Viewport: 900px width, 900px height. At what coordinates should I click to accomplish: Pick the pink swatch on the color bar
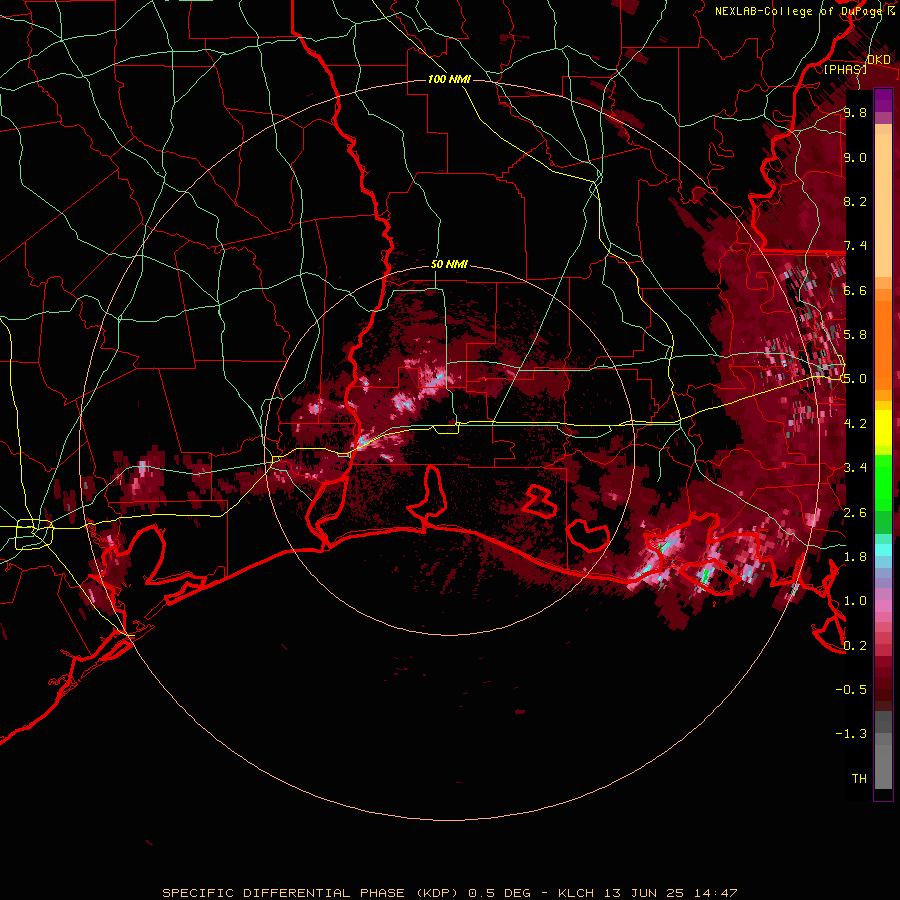(883, 606)
